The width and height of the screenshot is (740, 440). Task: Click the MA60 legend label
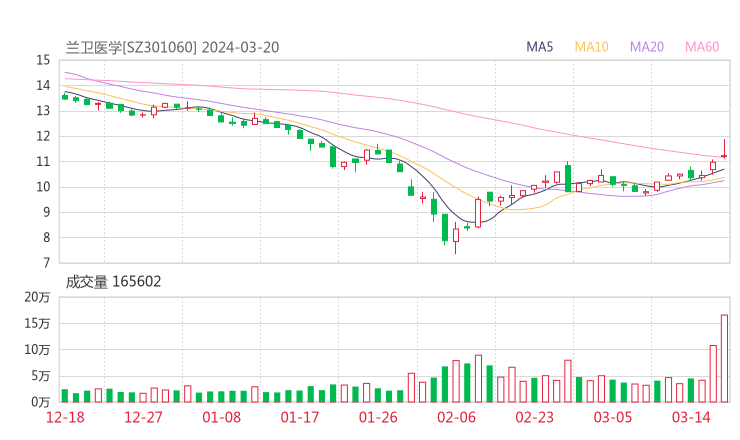point(702,47)
